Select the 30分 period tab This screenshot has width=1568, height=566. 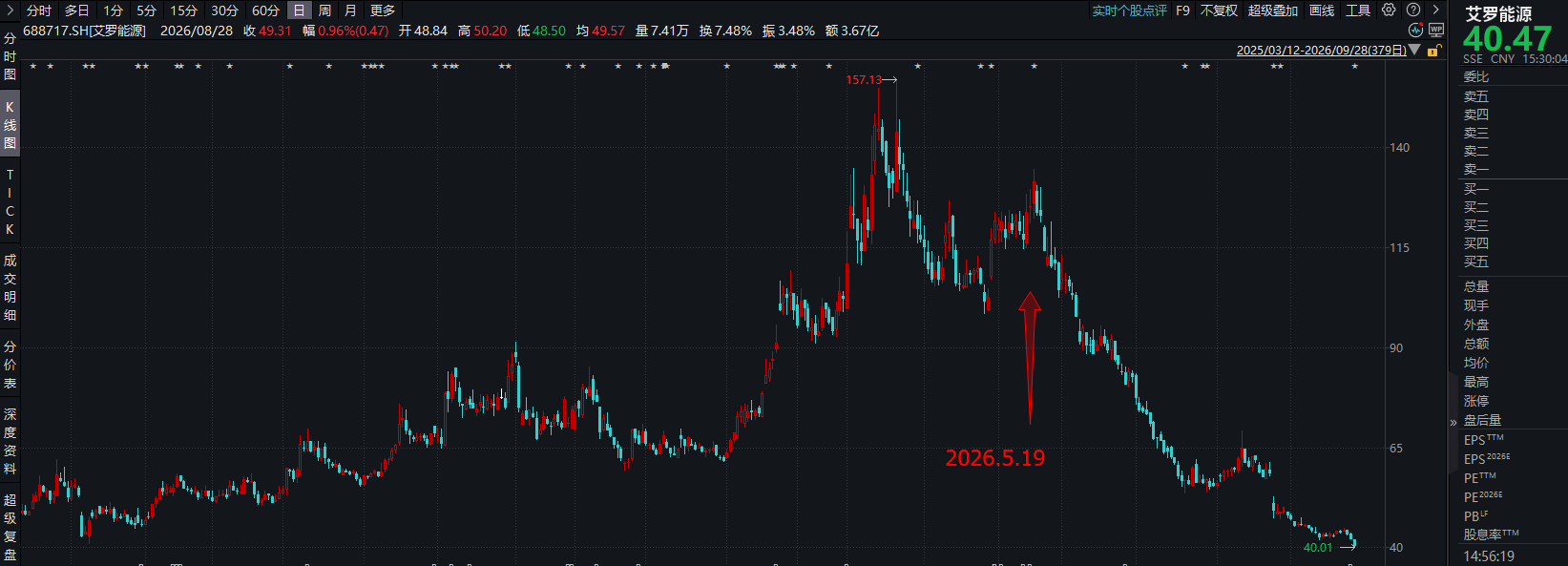224,10
